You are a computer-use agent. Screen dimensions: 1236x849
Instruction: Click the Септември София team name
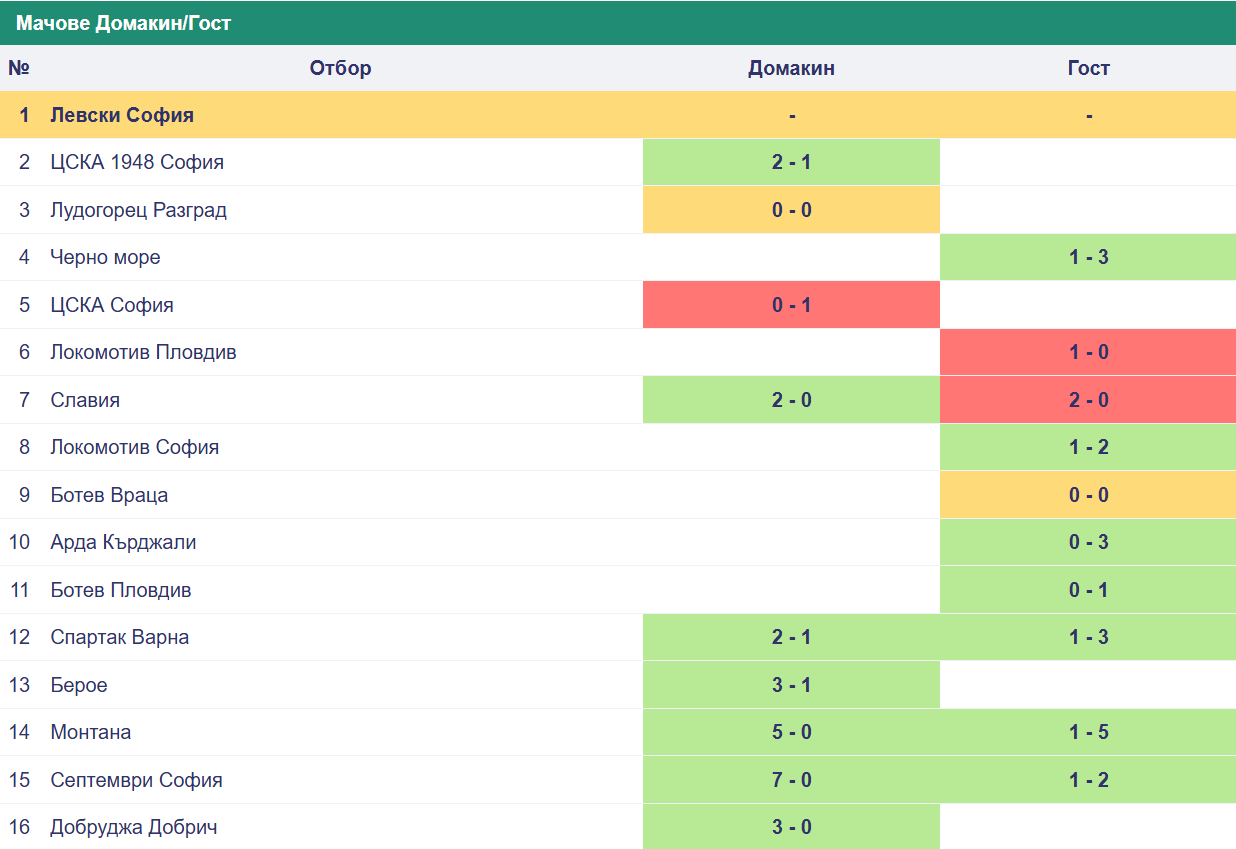pyautogui.click(x=137, y=780)
